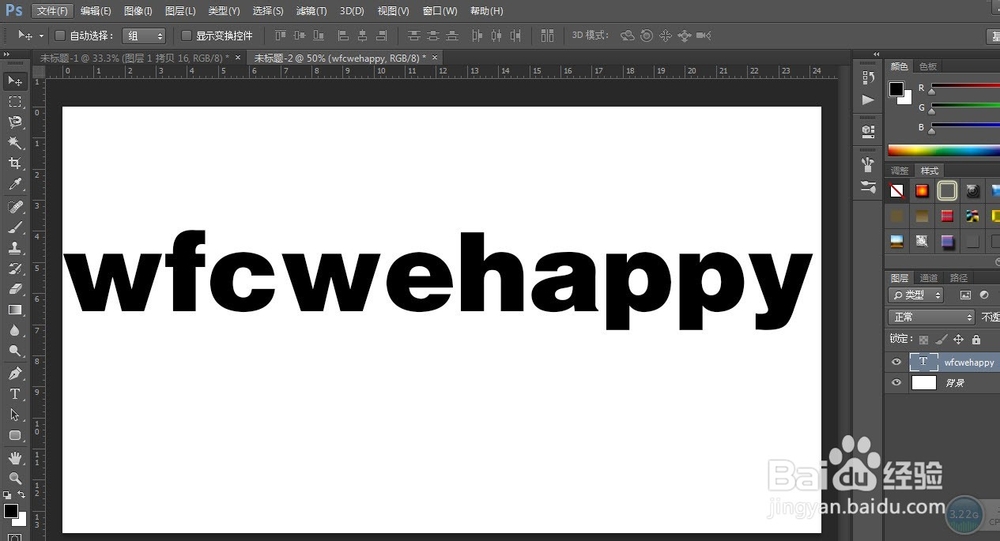Select the wfcwehappy layer thumbnail
This screenshot has width=1000, height=541.
click(923, 362)
